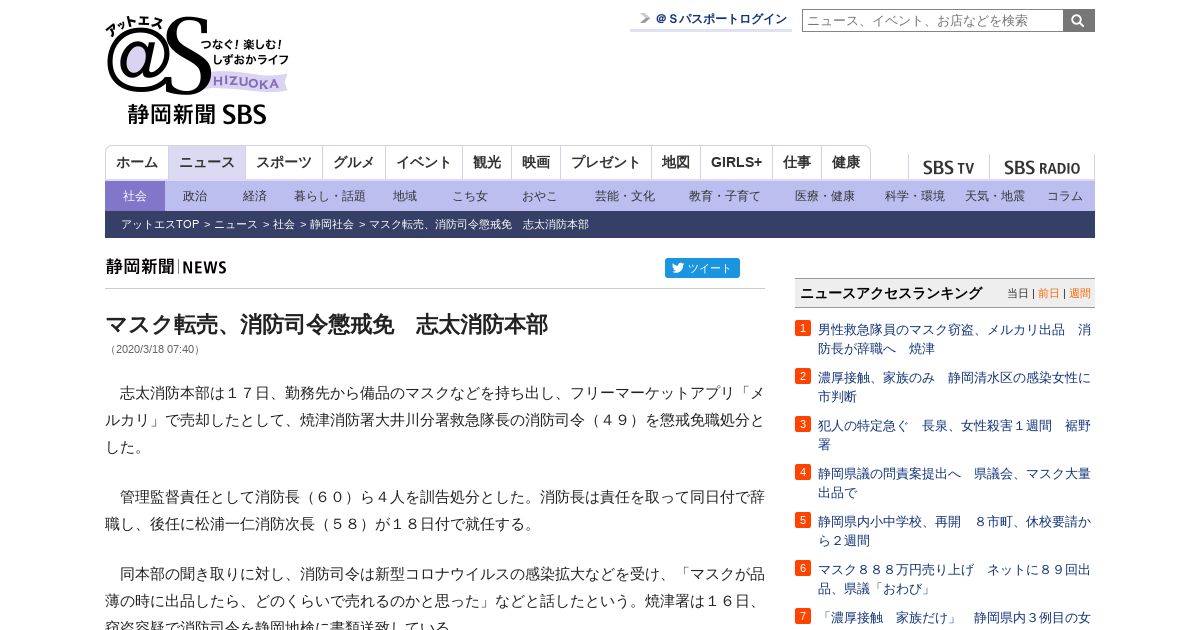Screen dimensions: 1200x630
Task: Open ranking article 濃厚接触、家族のみ
Action: tap(954, 387)
